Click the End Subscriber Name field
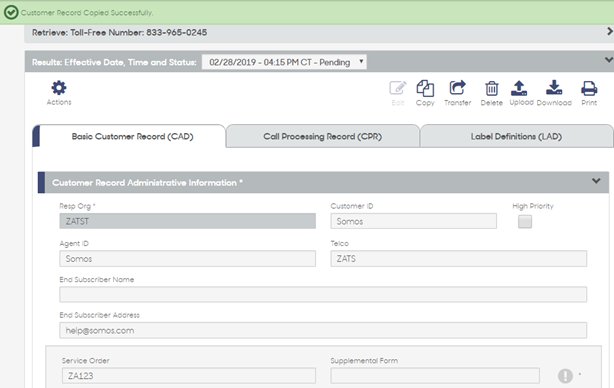 pyautogui.click(x=323, y=294)
